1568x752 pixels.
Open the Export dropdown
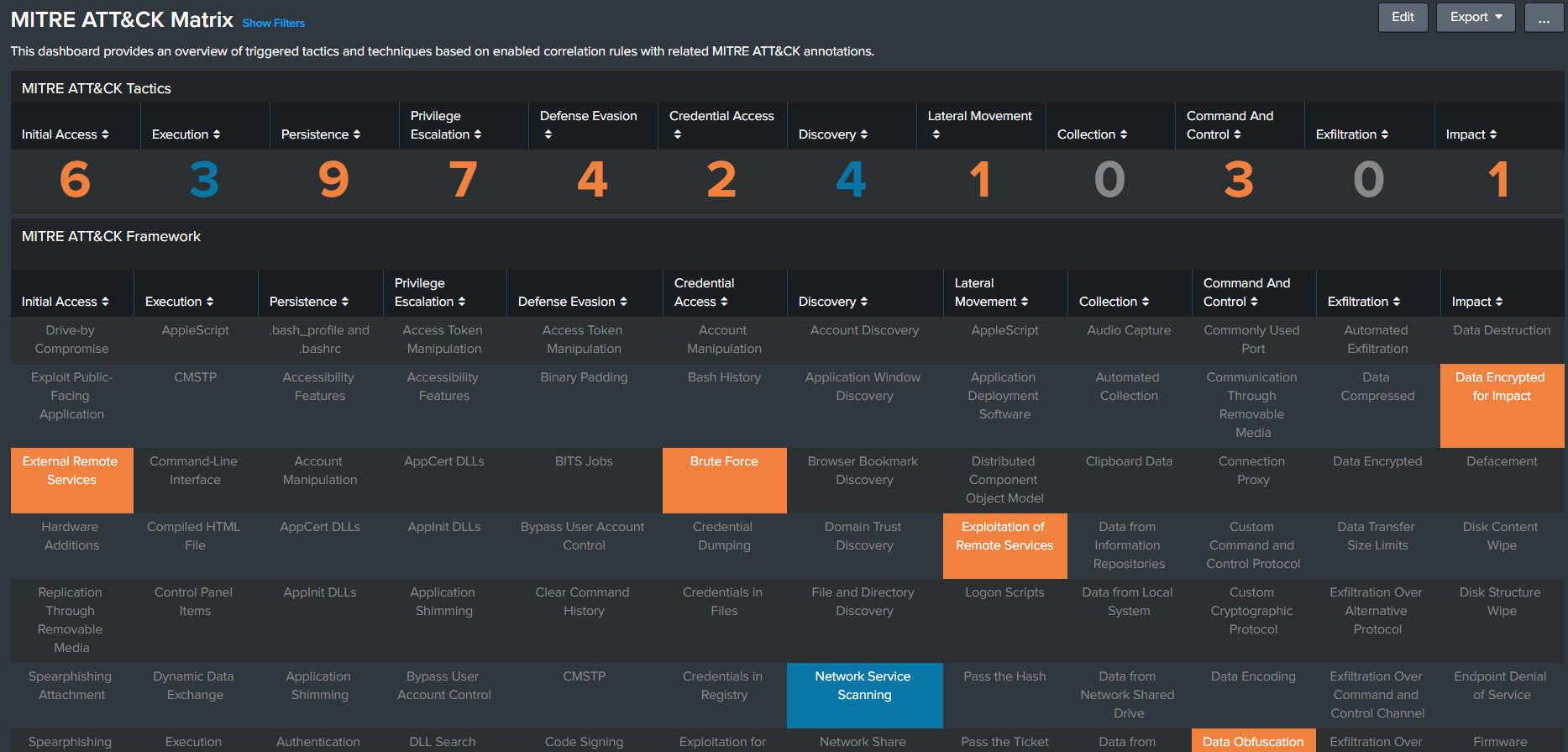pos(1476,17)
